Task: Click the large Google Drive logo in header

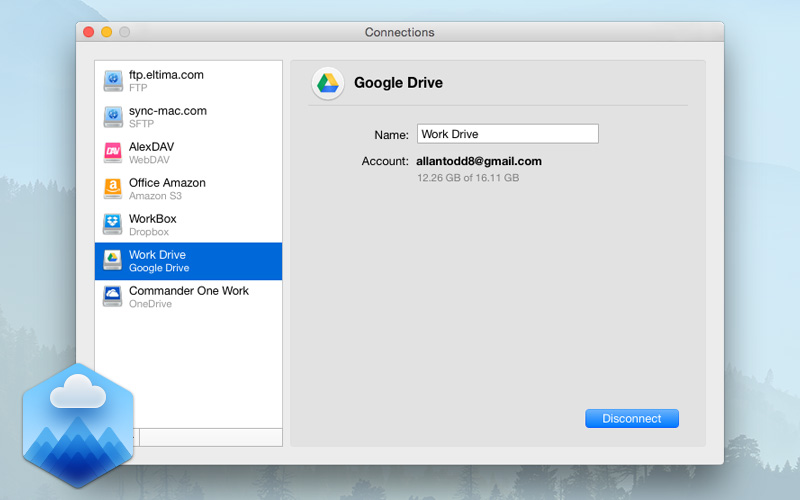Action: [x=328, y=83]
